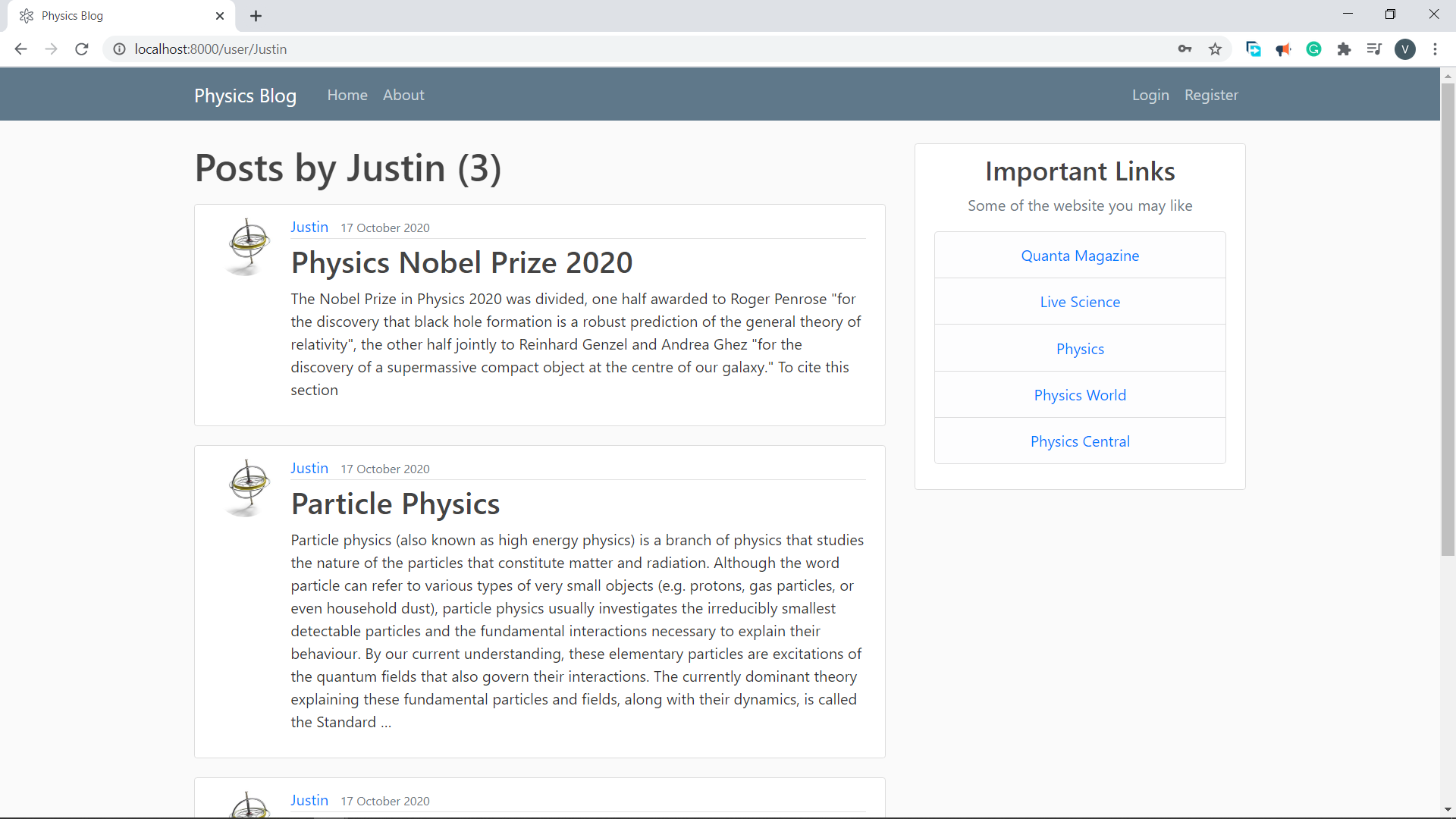Open the Physics Nobel Prize 2020 post

click(x=462, y=263)
